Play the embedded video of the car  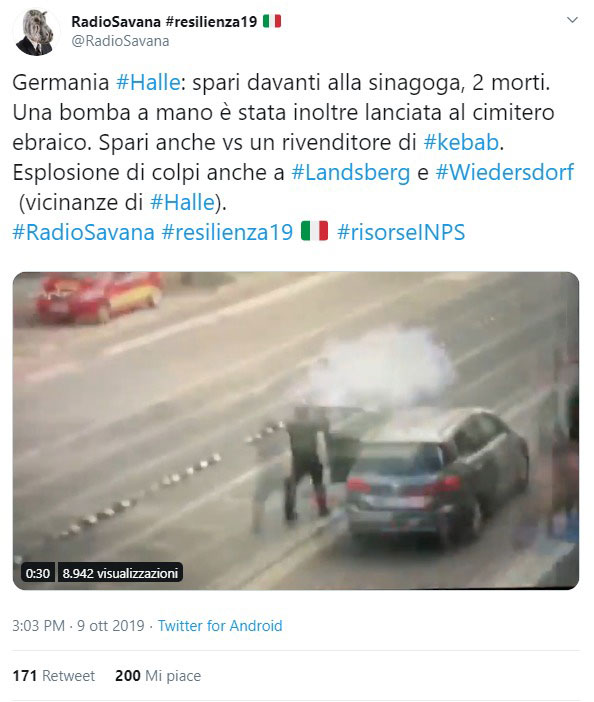coord(296,431)
